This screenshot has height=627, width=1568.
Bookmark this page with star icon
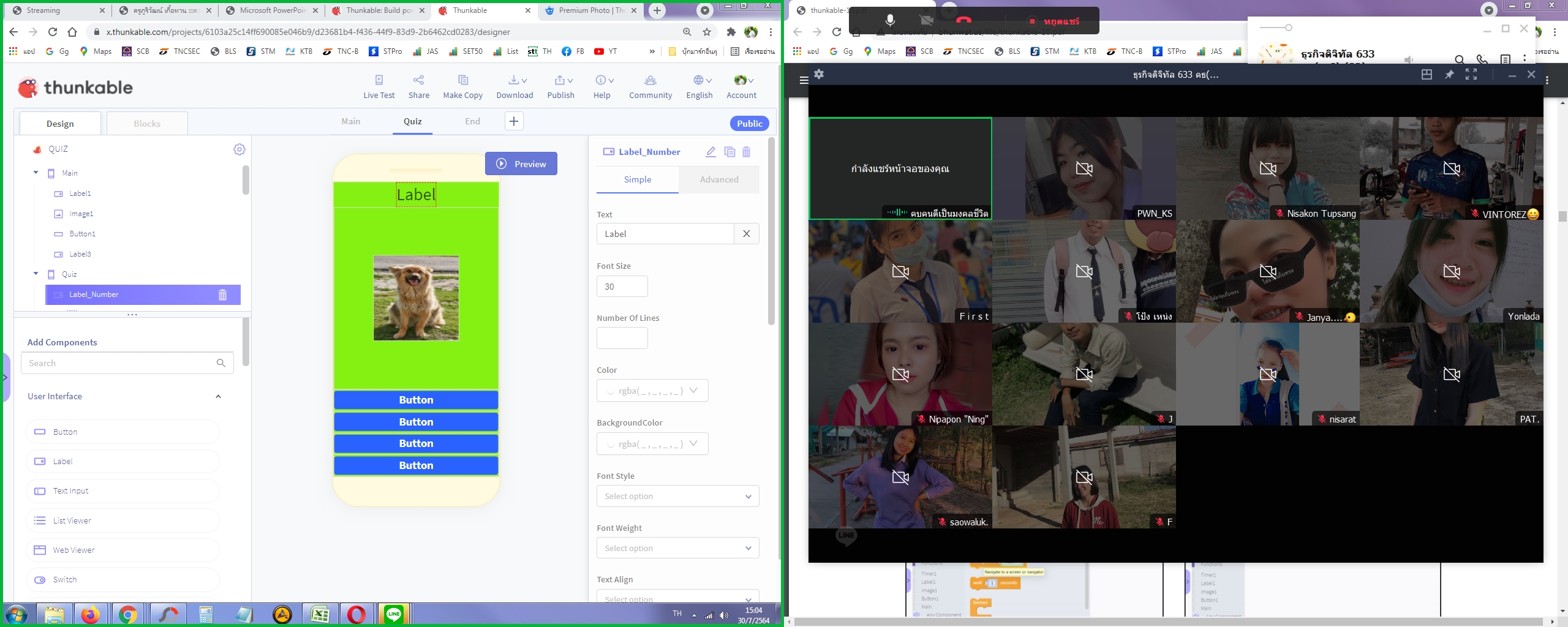point(707,32)
